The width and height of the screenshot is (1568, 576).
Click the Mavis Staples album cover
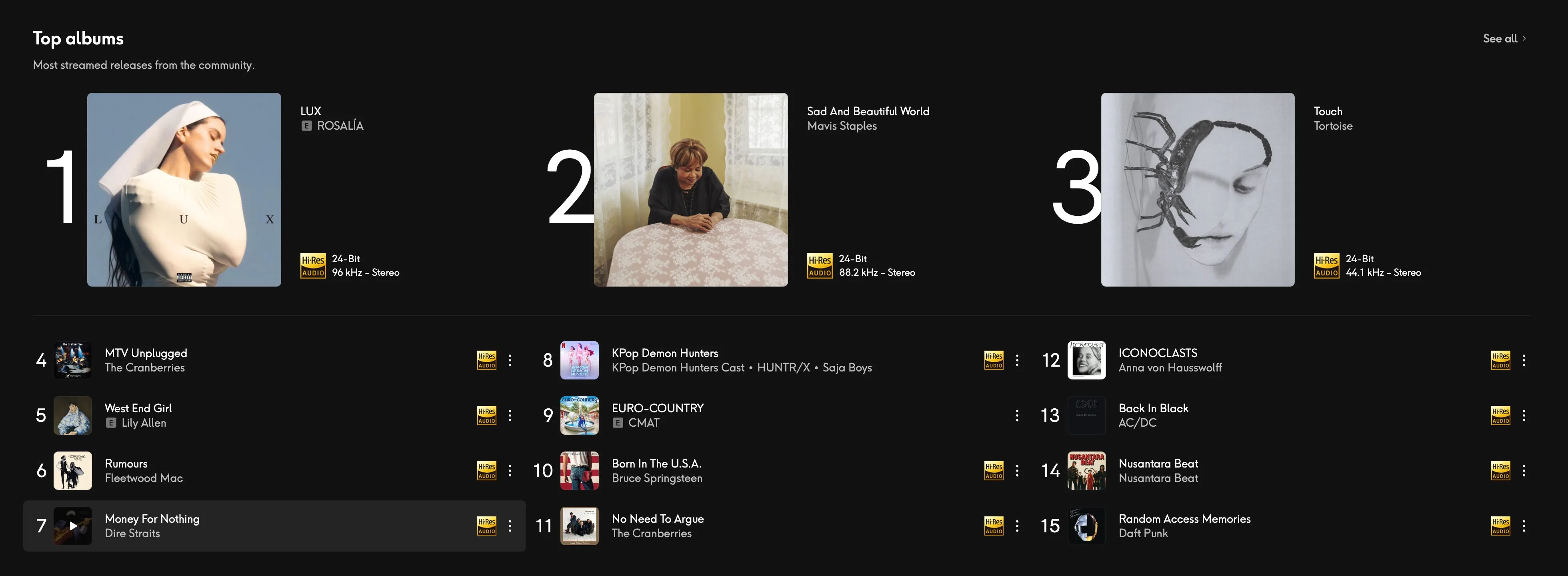[691, 189]
